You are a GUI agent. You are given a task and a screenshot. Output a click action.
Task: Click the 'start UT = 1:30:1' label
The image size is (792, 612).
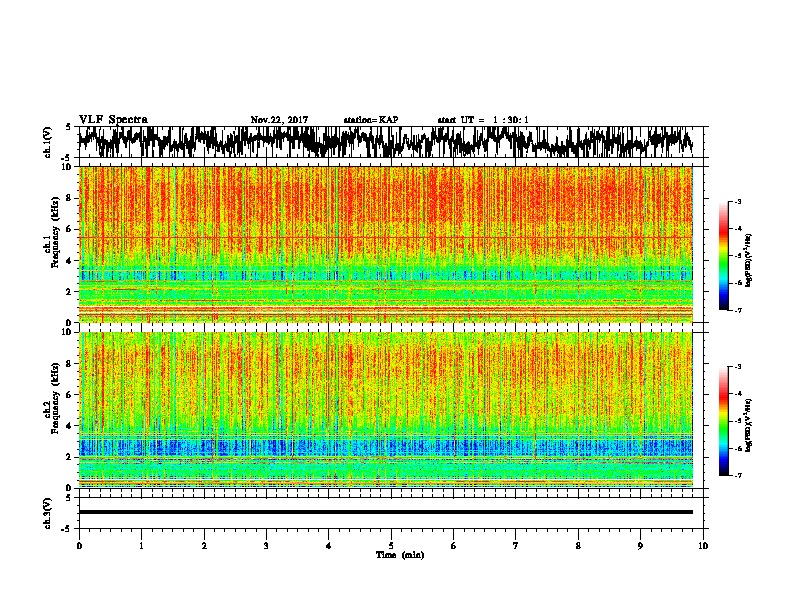click(483, 120)
